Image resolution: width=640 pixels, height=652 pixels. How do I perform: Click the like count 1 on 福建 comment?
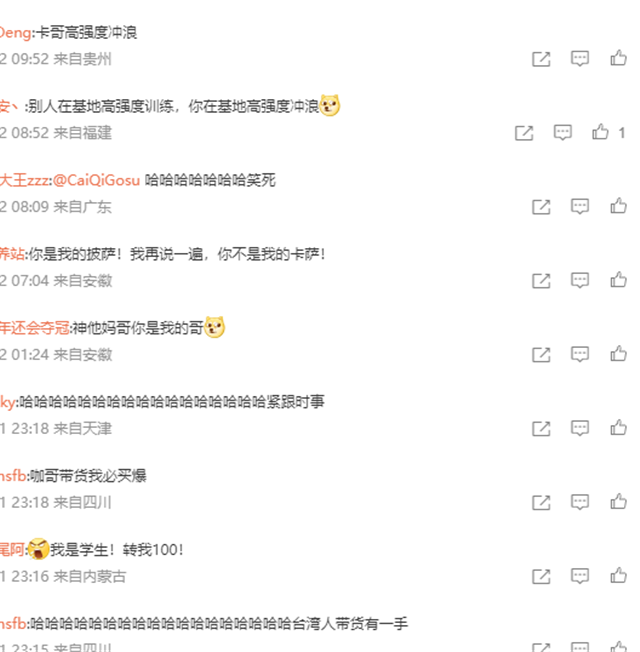[622, 133]
